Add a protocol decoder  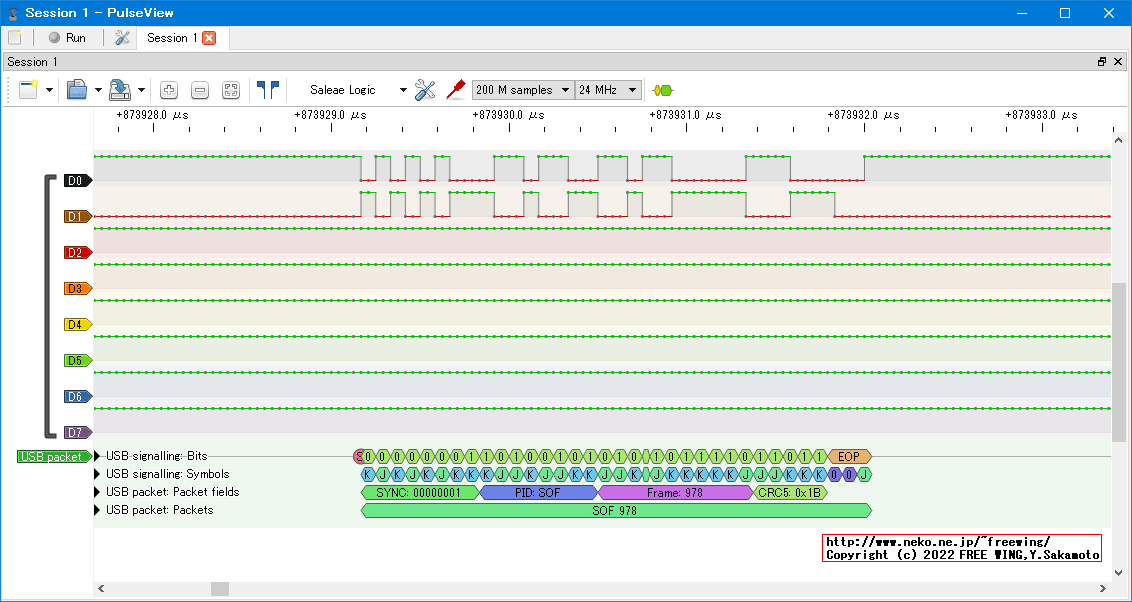662,90
